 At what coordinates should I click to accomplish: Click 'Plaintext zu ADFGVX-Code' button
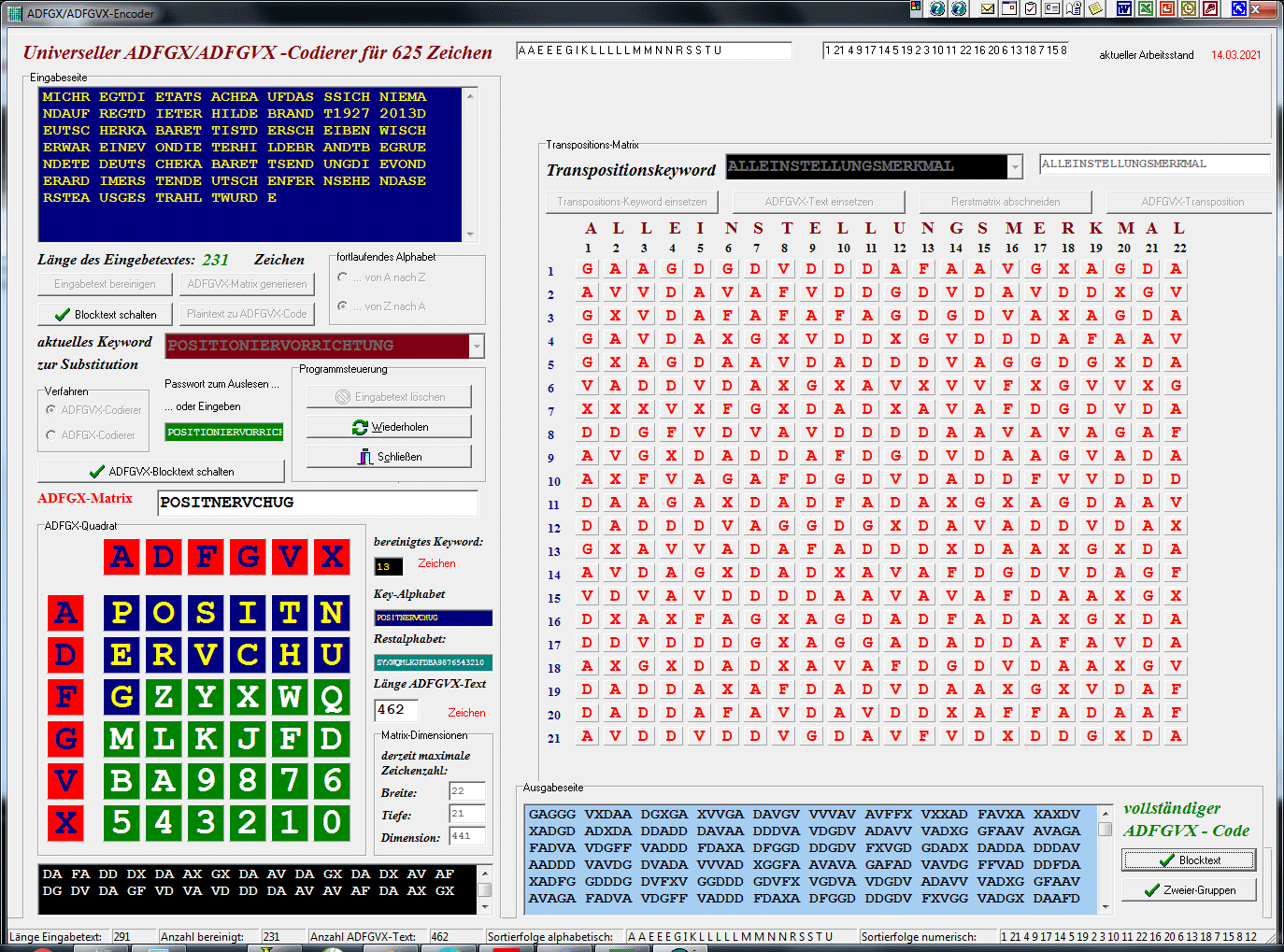click(x=247, y=315)
